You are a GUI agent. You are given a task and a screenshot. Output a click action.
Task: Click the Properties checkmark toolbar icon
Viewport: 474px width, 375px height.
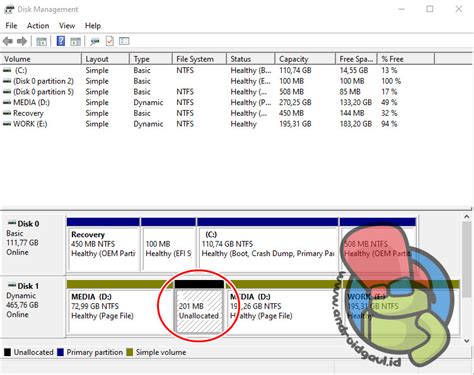pos(110,41)
